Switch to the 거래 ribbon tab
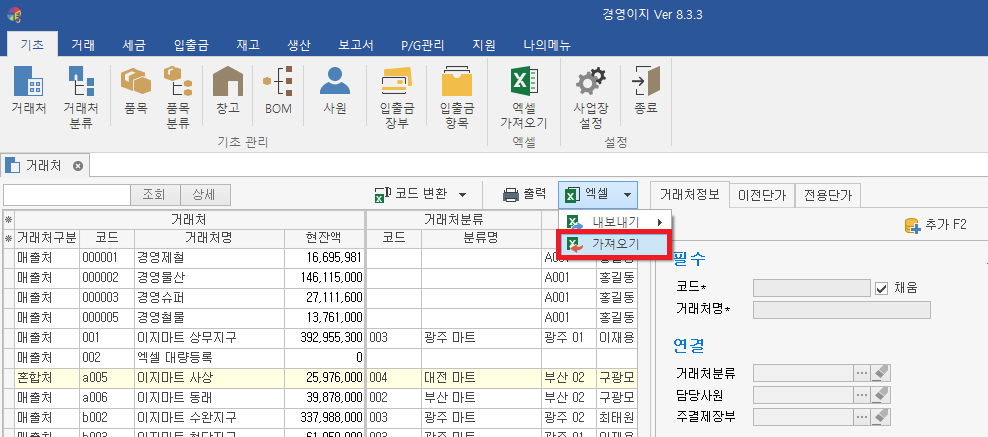Image resolution: width=988 pixels, height=437 pixels. 83,44
